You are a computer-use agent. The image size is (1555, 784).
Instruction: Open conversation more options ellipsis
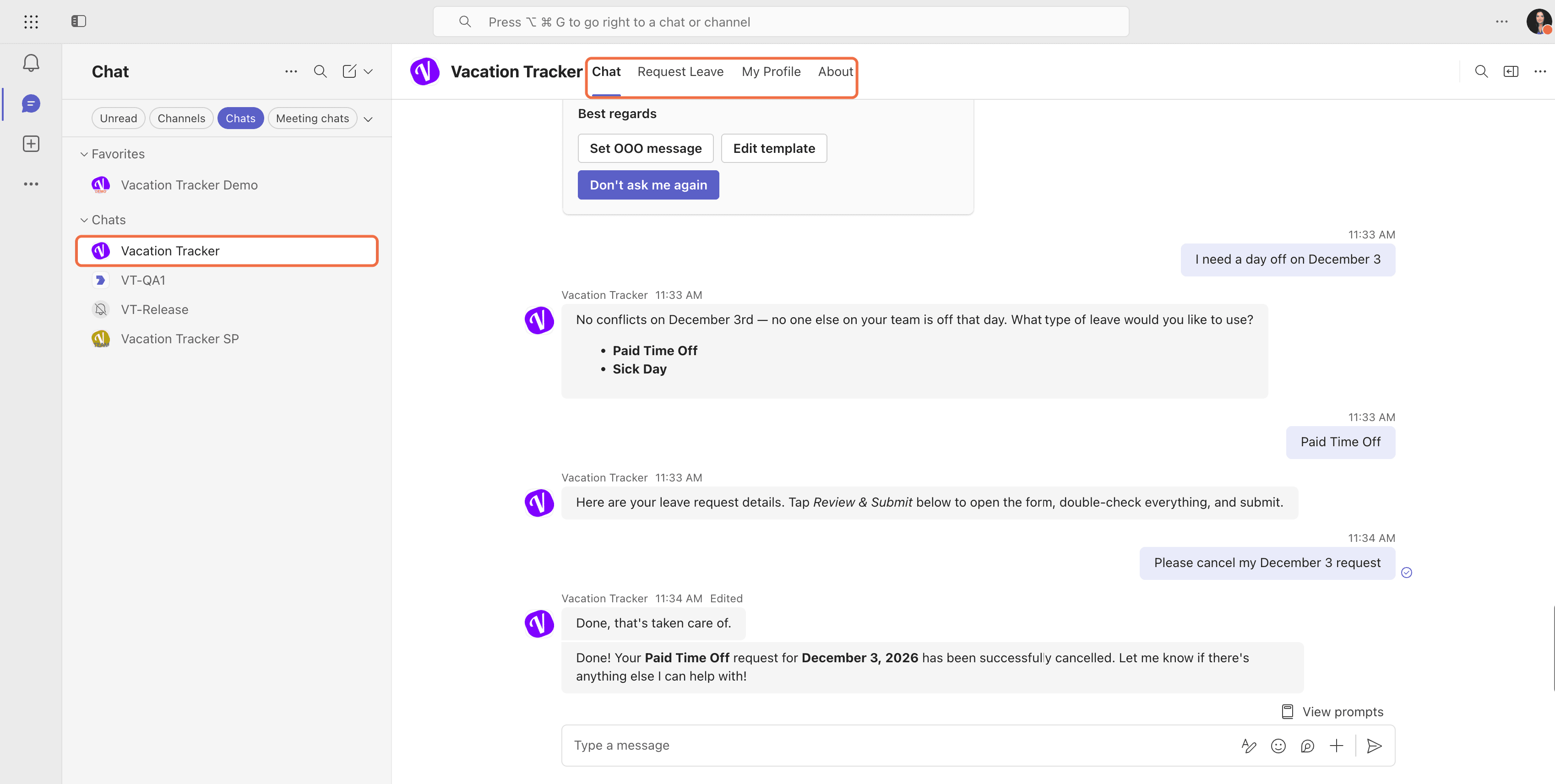pos(1540,71)
